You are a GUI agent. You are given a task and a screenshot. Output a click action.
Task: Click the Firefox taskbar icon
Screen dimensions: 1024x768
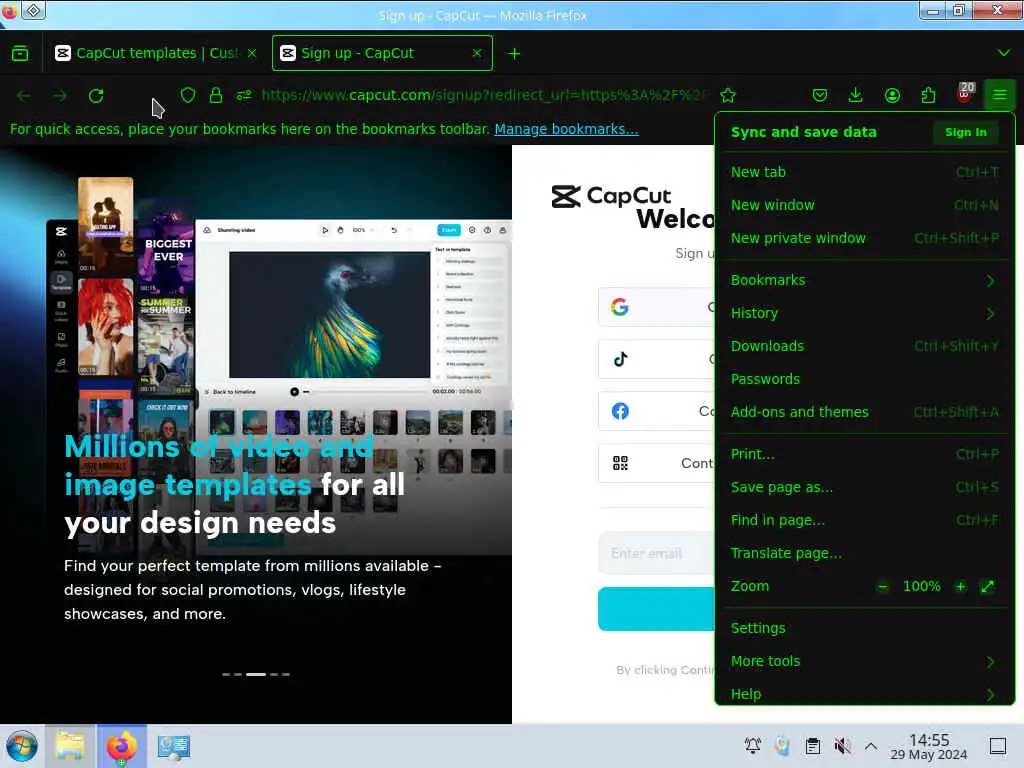pyautogui.click(x=121, y=746)
